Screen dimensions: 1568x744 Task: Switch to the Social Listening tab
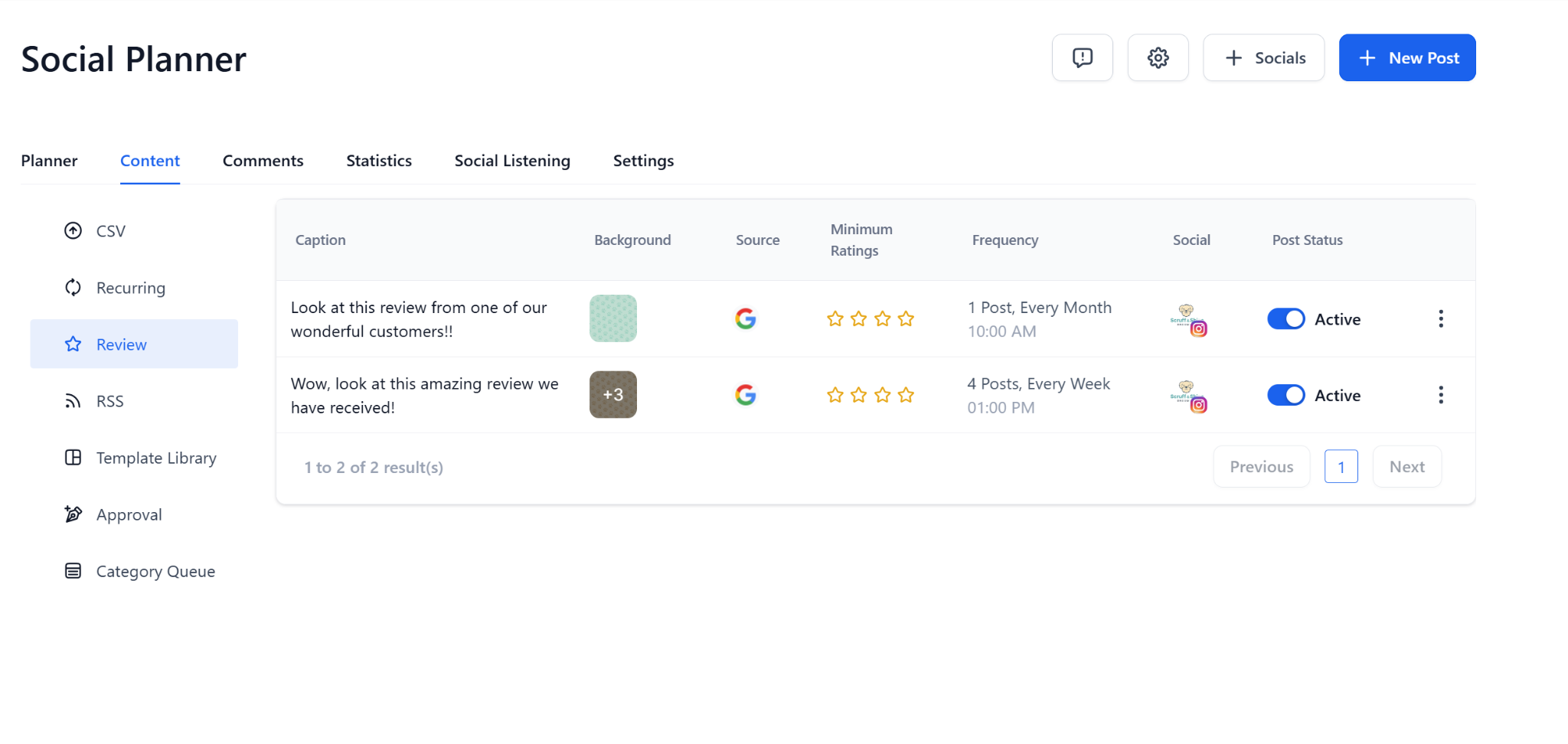pyautogui.click(x=511, y=161)
